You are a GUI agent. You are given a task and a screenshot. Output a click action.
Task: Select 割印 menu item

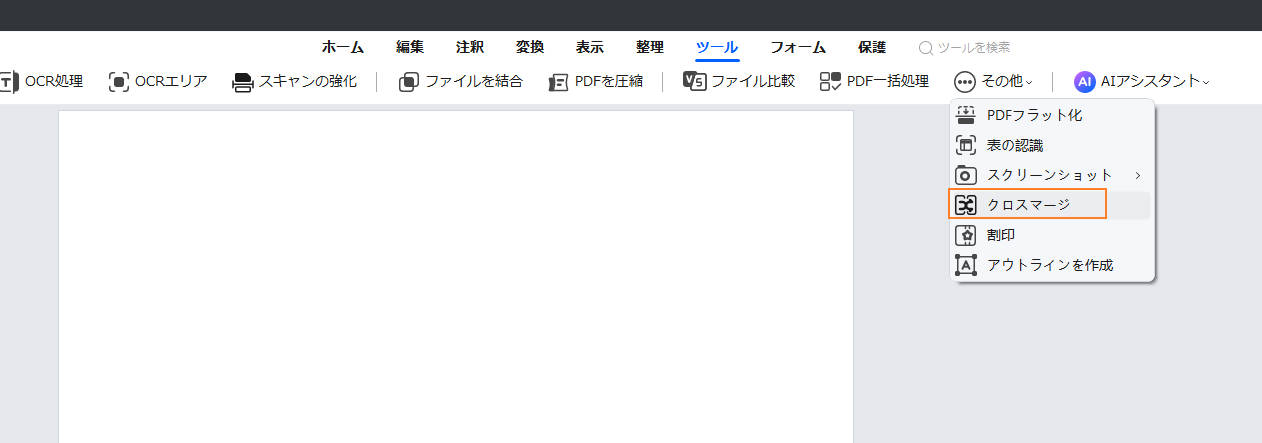pyautogui.click(x=1052, y=235)
